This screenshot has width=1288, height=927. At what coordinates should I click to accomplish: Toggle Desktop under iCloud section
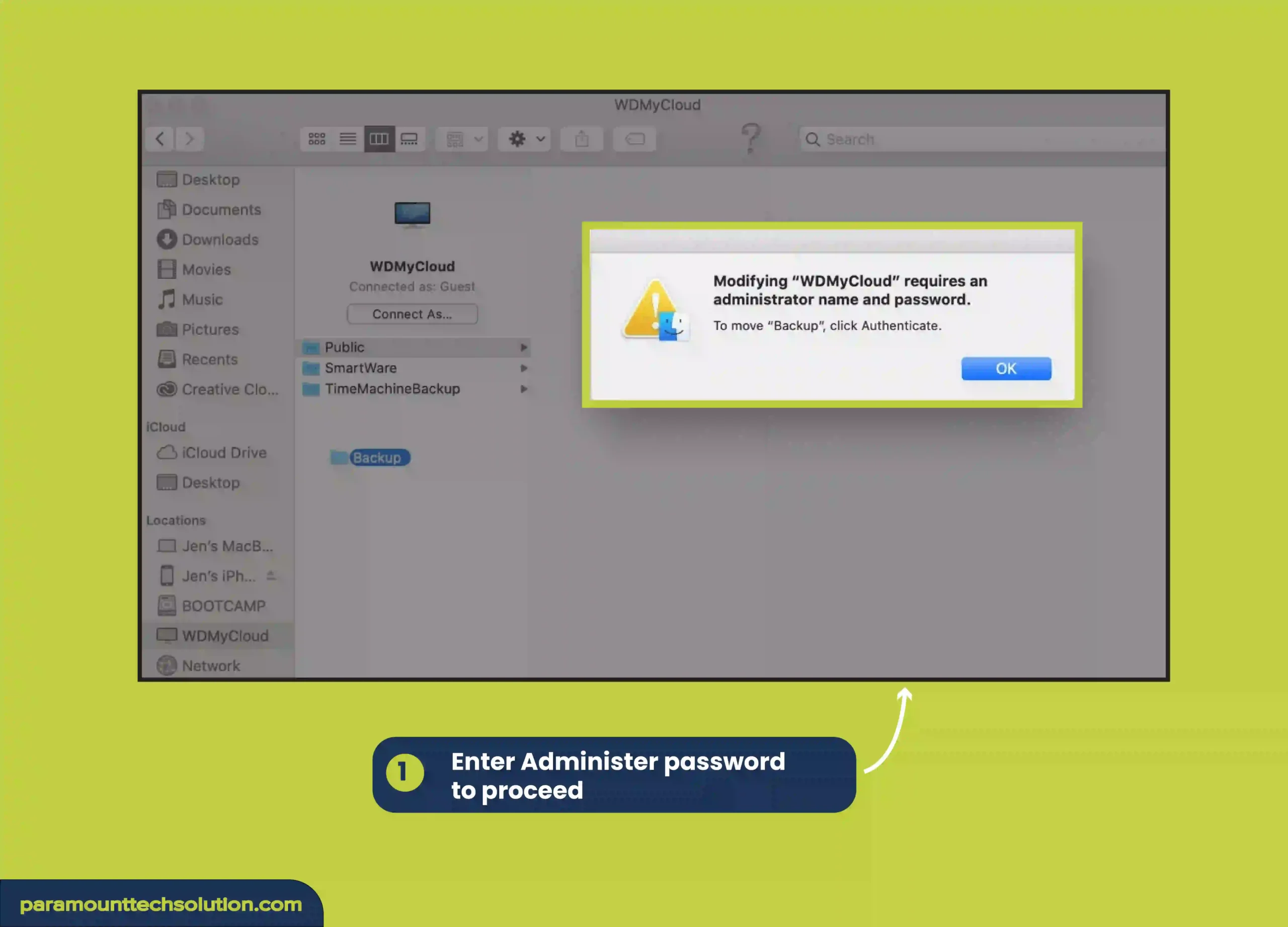coord(210,482)
